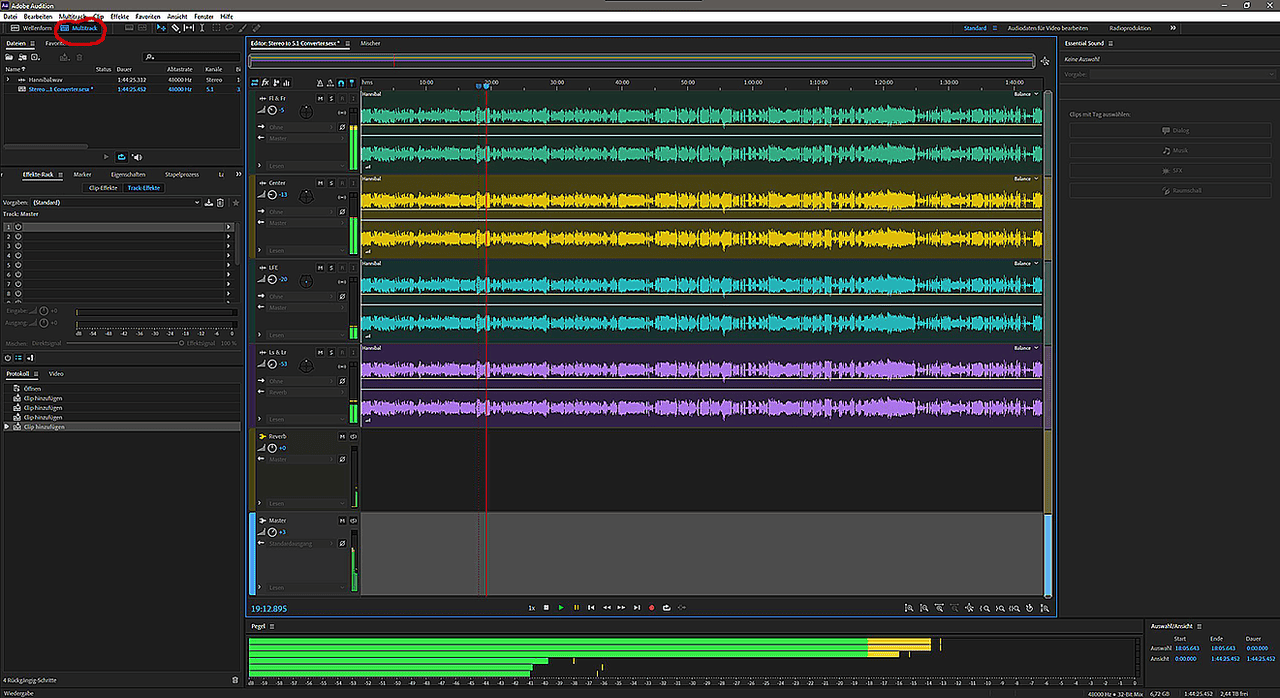This screenshot has height=698, width=1280.
Task: Stop playback in transport controls
Action: coord(546,607)
